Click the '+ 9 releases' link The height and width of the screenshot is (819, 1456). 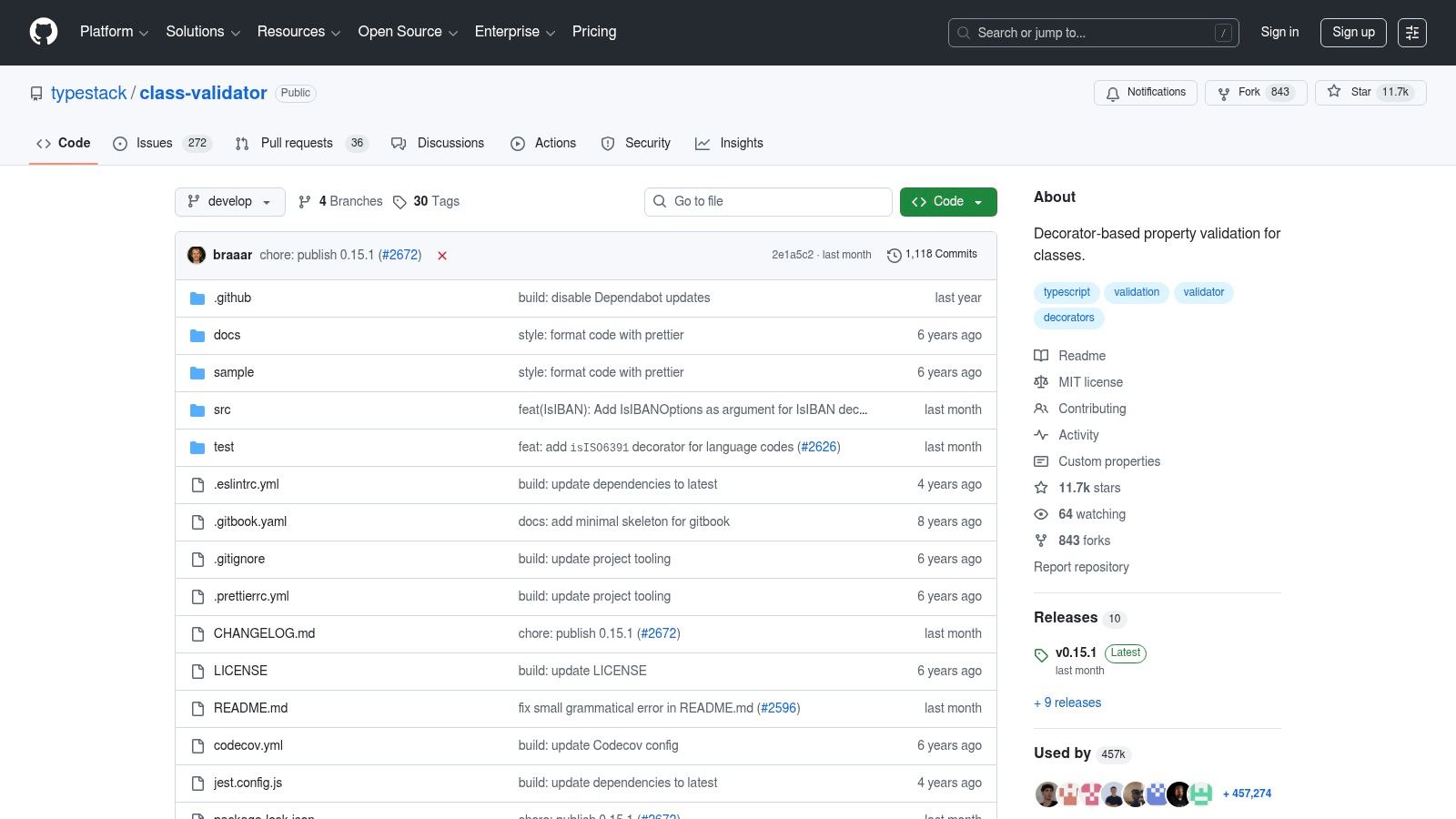[x=1067, y=703]
